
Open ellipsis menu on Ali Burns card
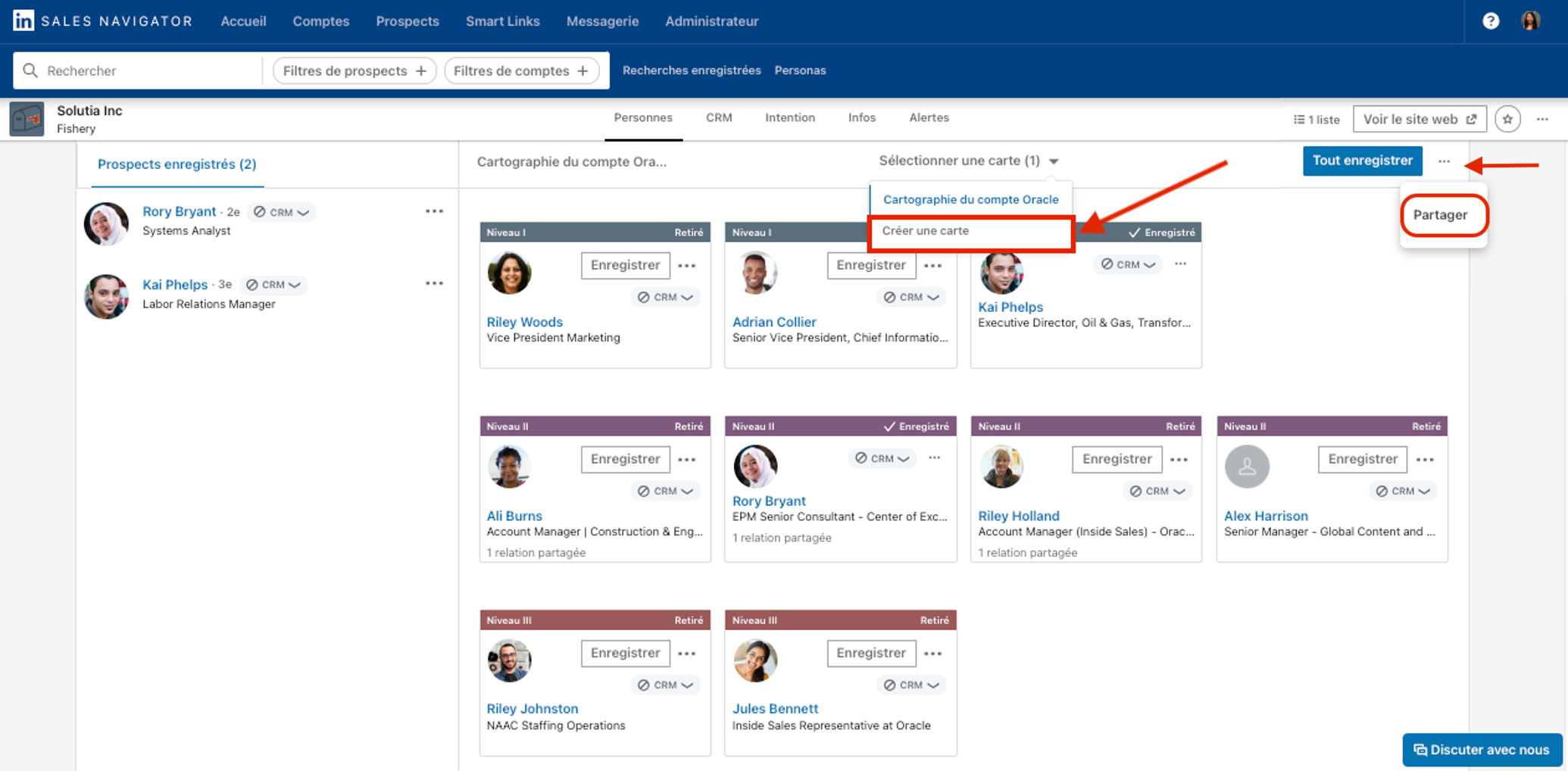pyautogui.click(x=687, y=460)
